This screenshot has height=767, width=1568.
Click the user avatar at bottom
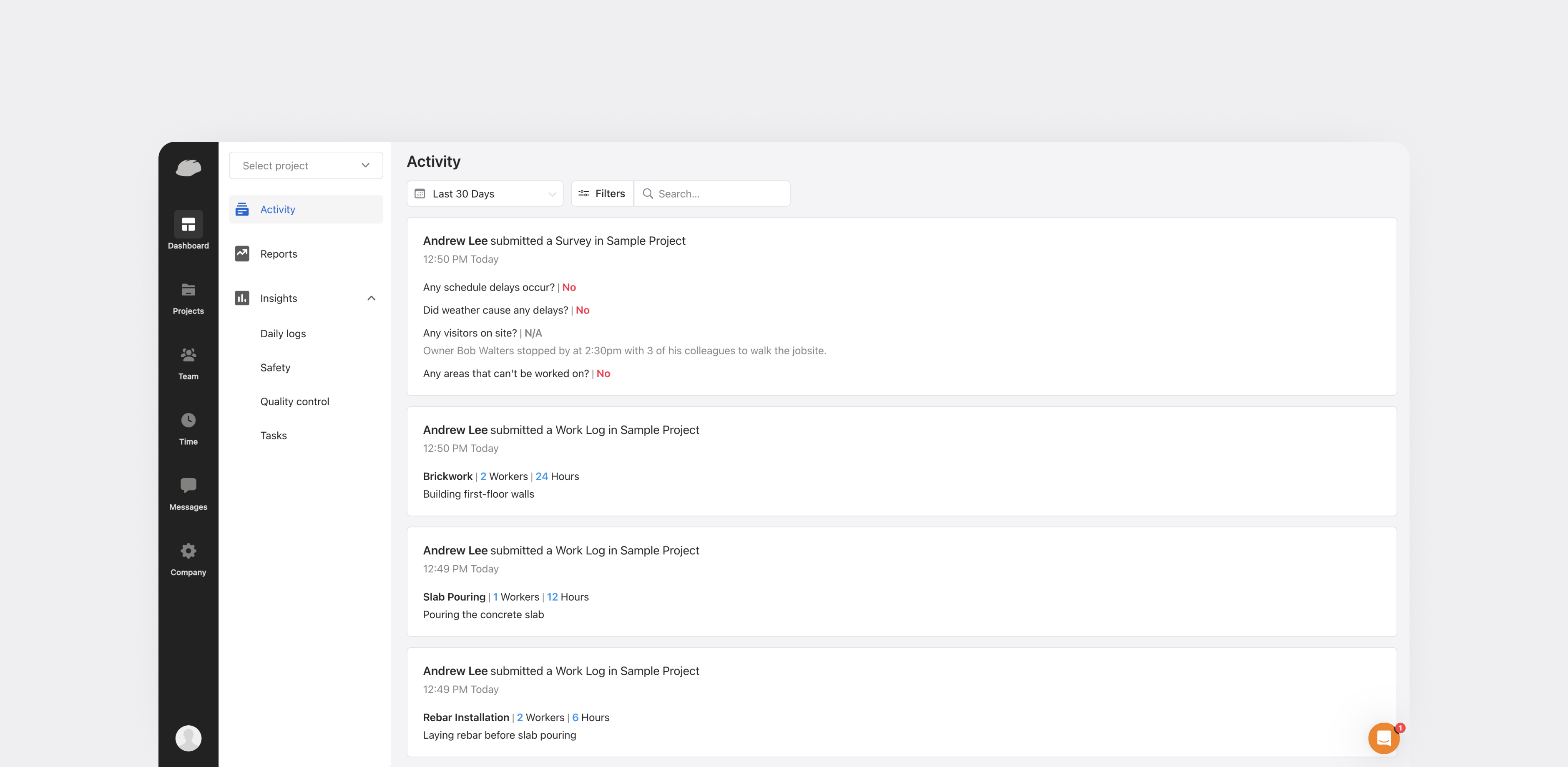tap(188, 738)
